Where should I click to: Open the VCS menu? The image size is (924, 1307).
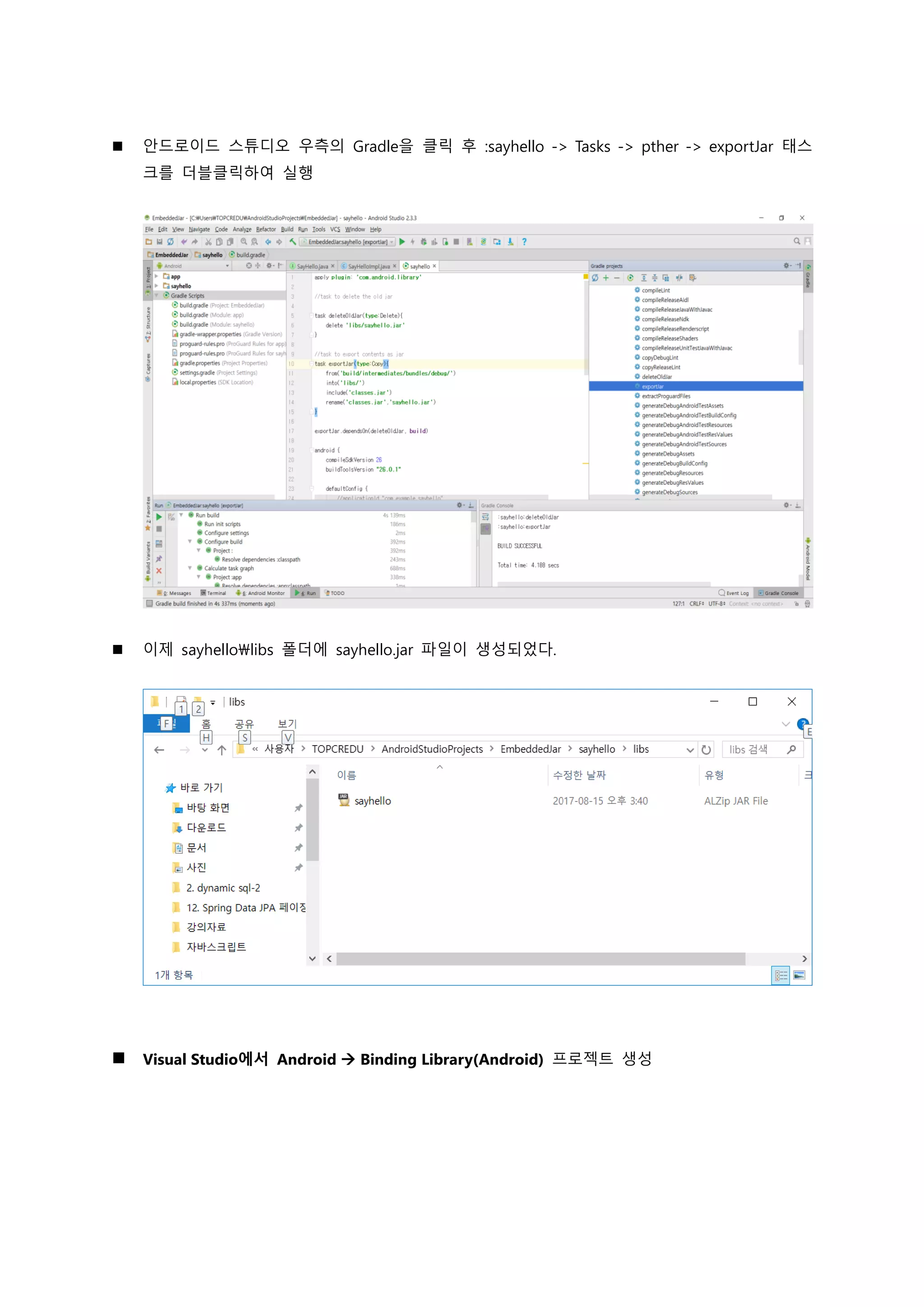pos(335,229)
